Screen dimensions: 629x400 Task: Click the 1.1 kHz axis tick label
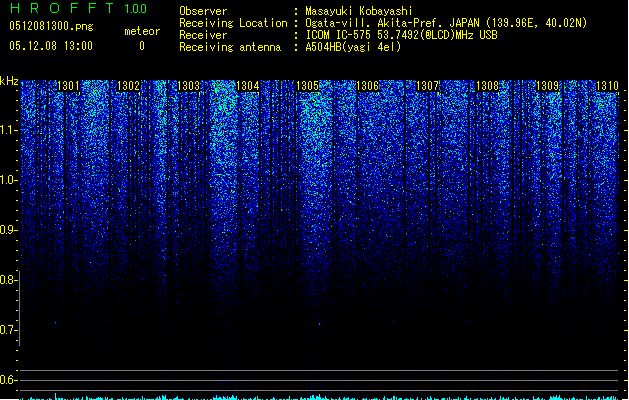pos(8,130)
